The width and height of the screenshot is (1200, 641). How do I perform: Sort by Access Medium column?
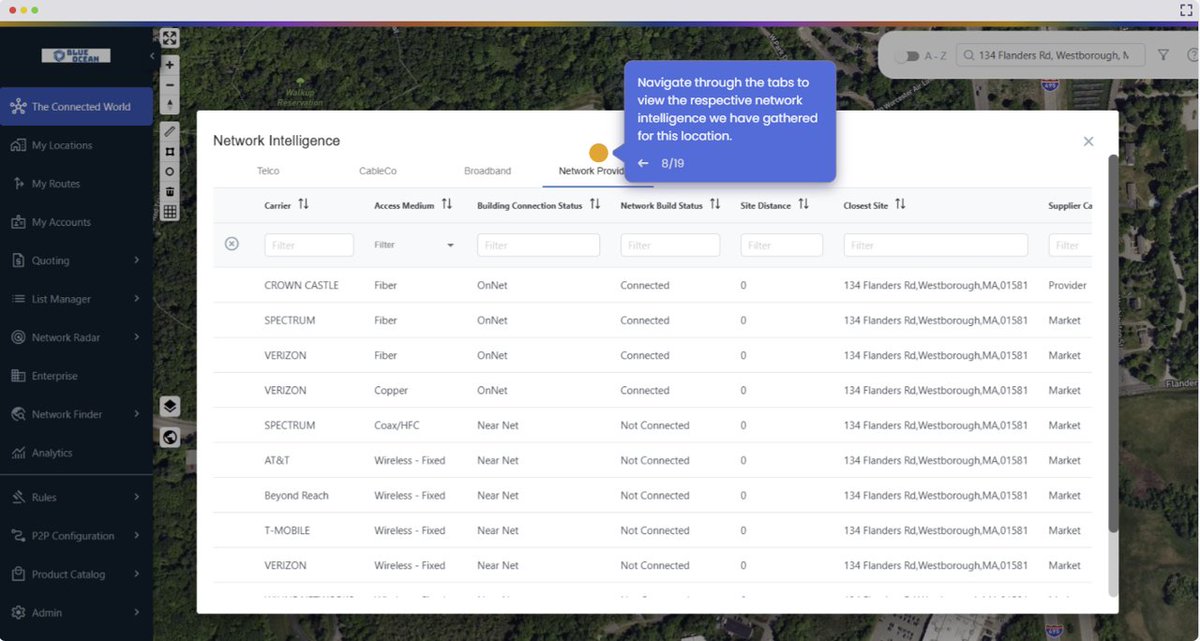point(447,204)
